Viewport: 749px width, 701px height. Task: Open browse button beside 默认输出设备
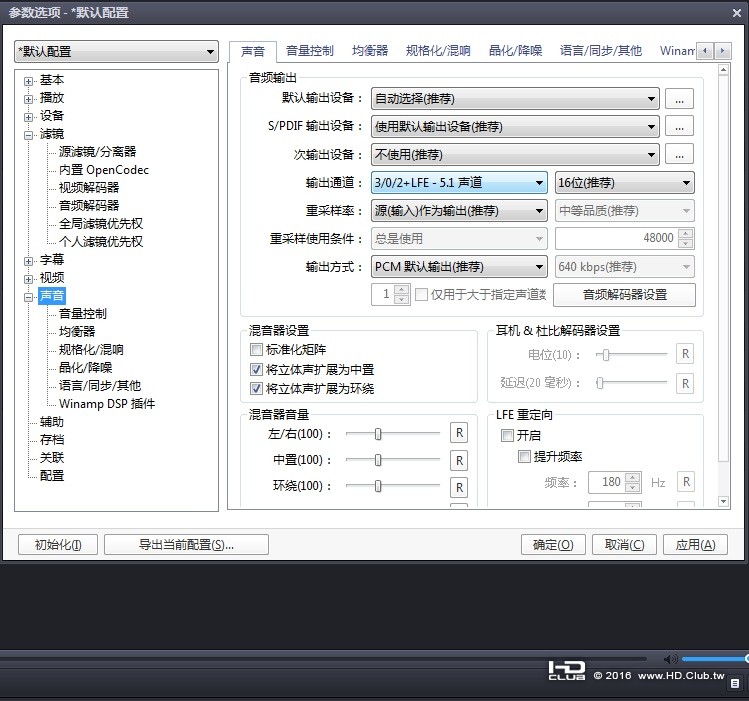pyautogui.click(x=679, y=99)
